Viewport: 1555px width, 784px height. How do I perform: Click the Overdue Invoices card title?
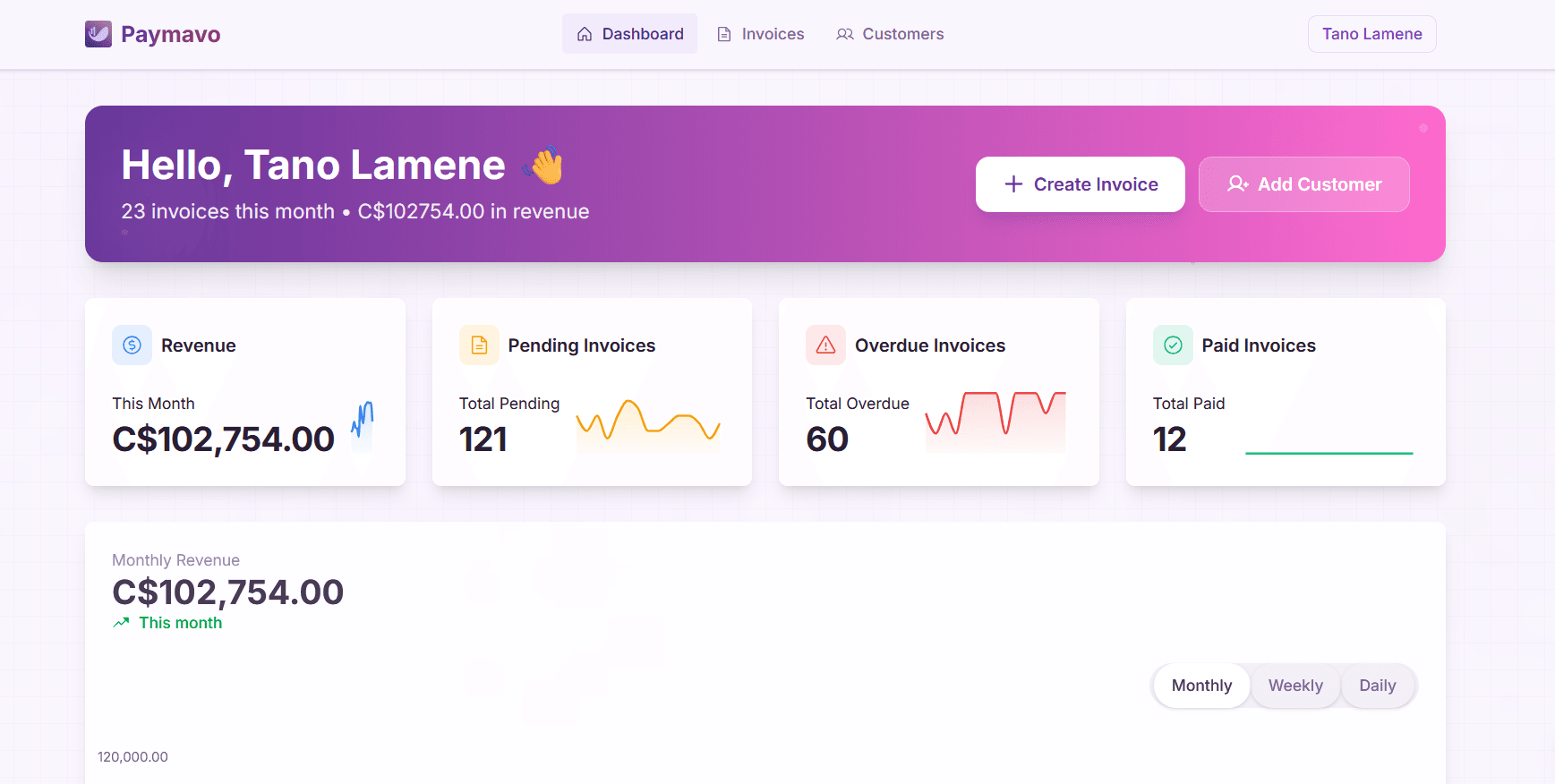(930, 345)
